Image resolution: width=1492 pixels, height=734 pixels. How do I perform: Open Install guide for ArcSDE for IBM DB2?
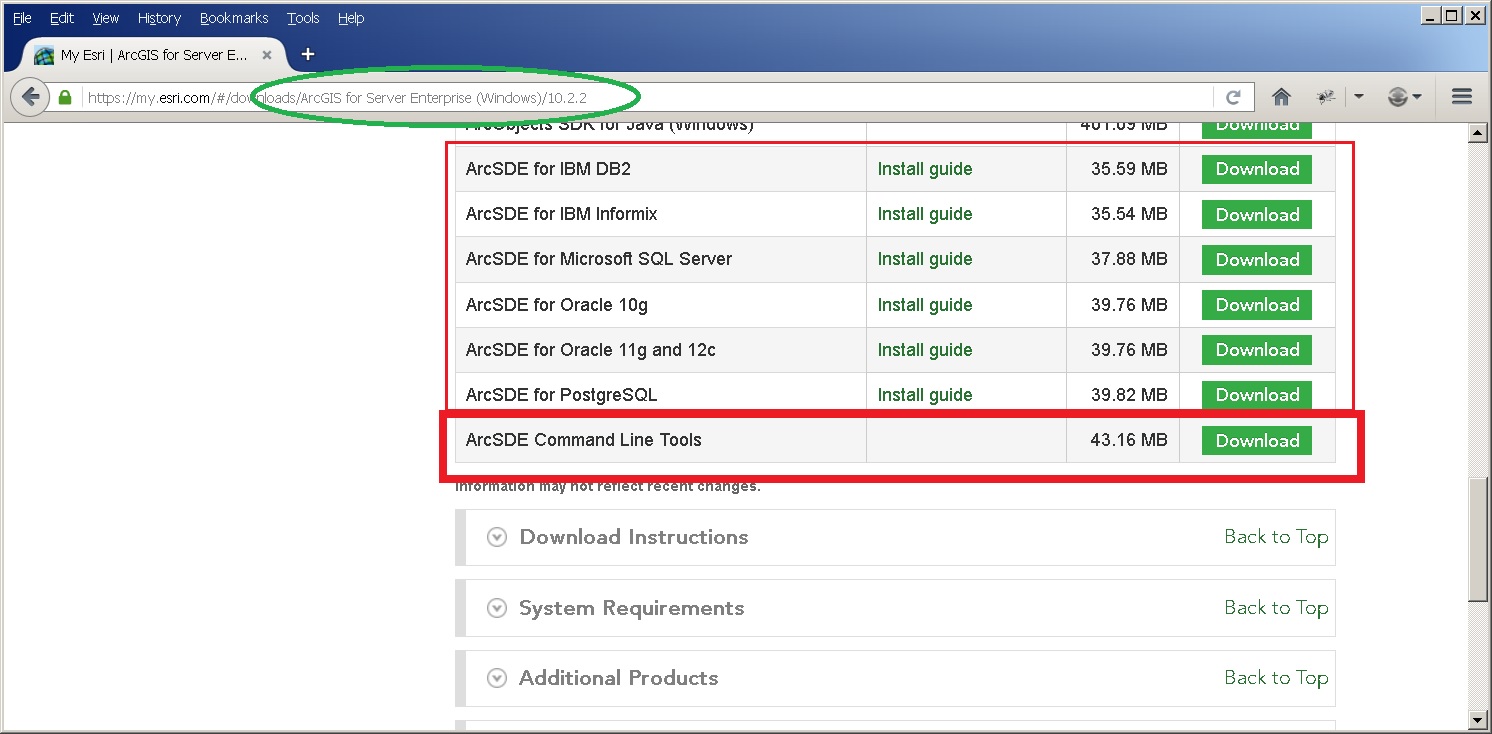(x=925, y=169)
